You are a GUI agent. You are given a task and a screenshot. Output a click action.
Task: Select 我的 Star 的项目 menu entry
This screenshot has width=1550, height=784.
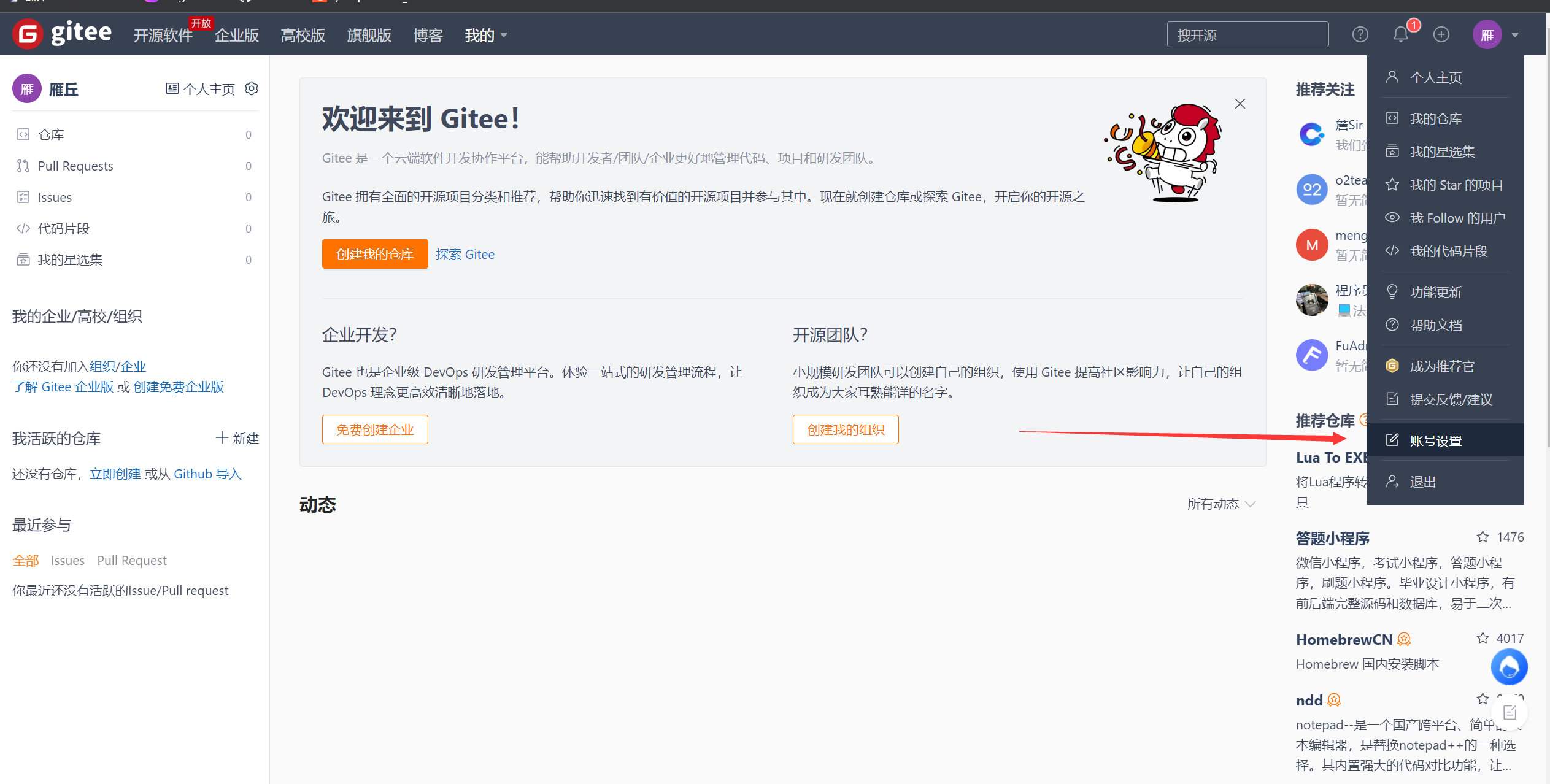point(1445,185)
